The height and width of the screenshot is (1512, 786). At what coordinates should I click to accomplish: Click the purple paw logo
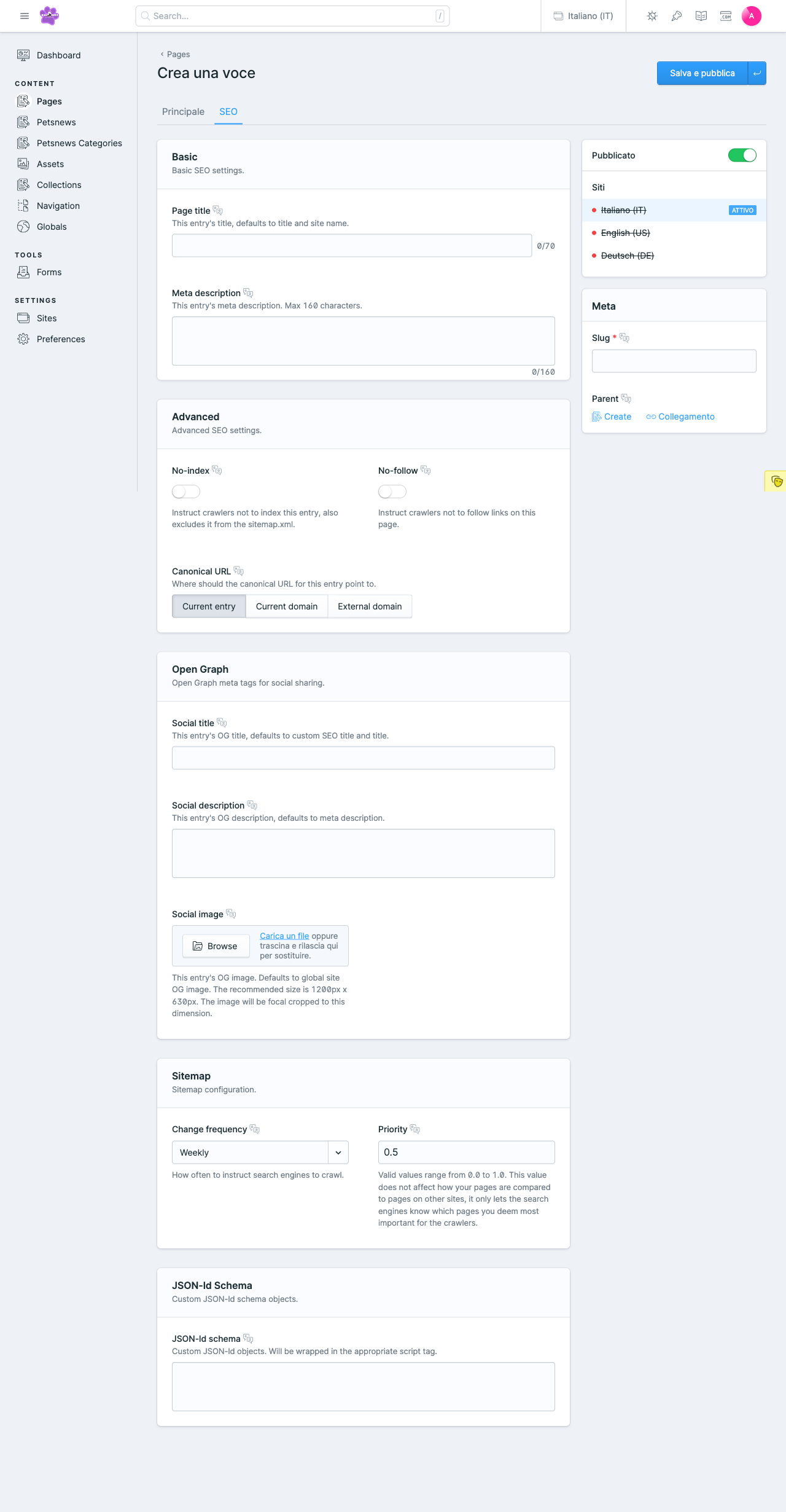[49, 15]
